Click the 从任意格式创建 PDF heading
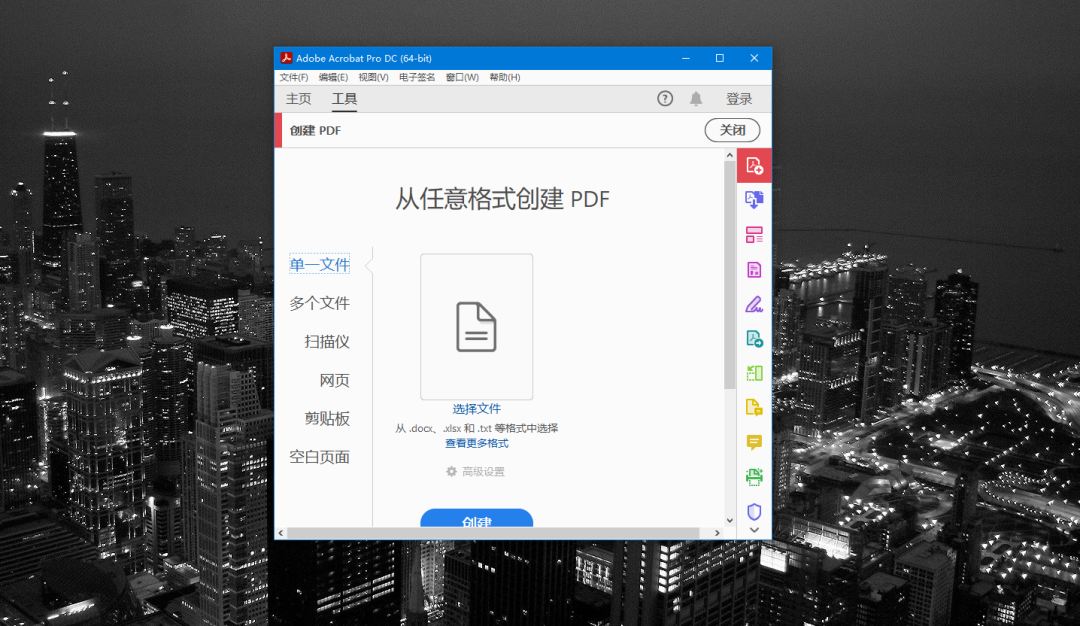The image size is (1080, 626). 502,199
